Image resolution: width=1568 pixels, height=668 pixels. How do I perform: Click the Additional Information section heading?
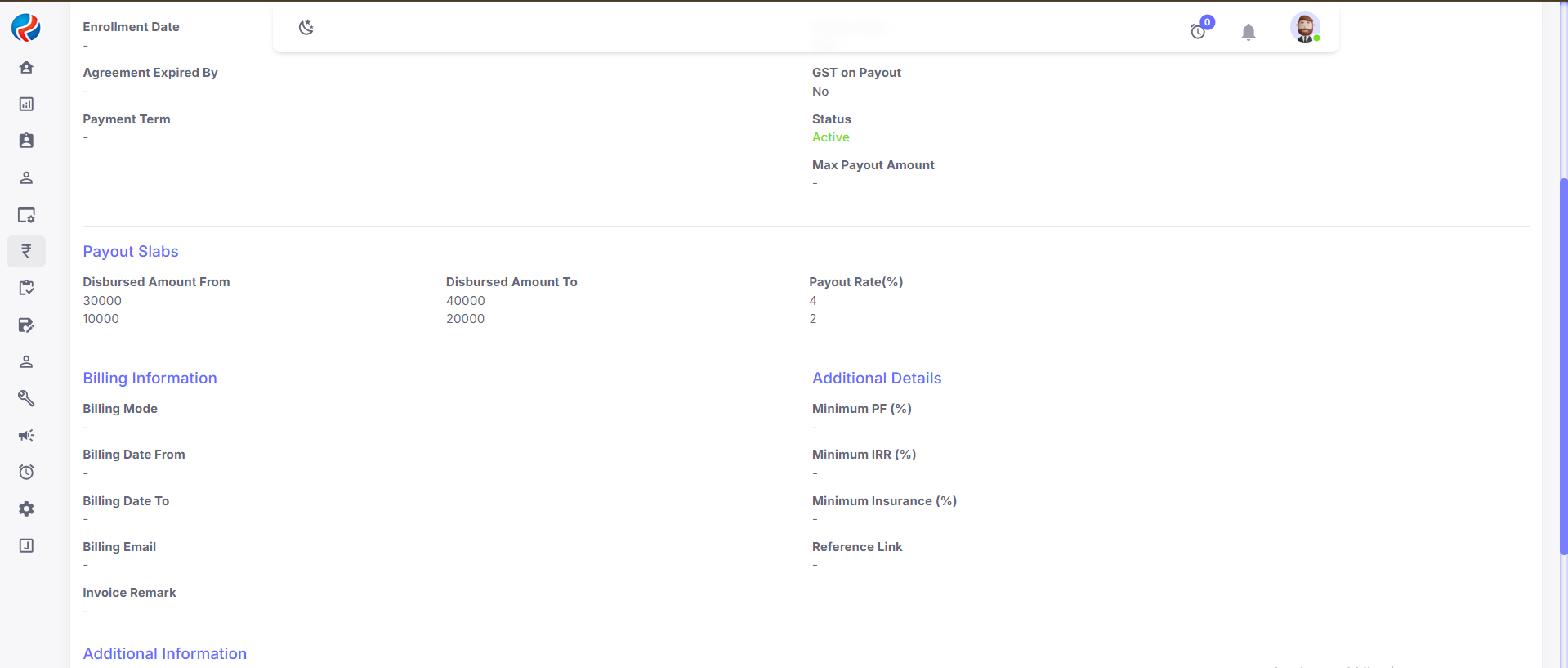click(164, 653)
